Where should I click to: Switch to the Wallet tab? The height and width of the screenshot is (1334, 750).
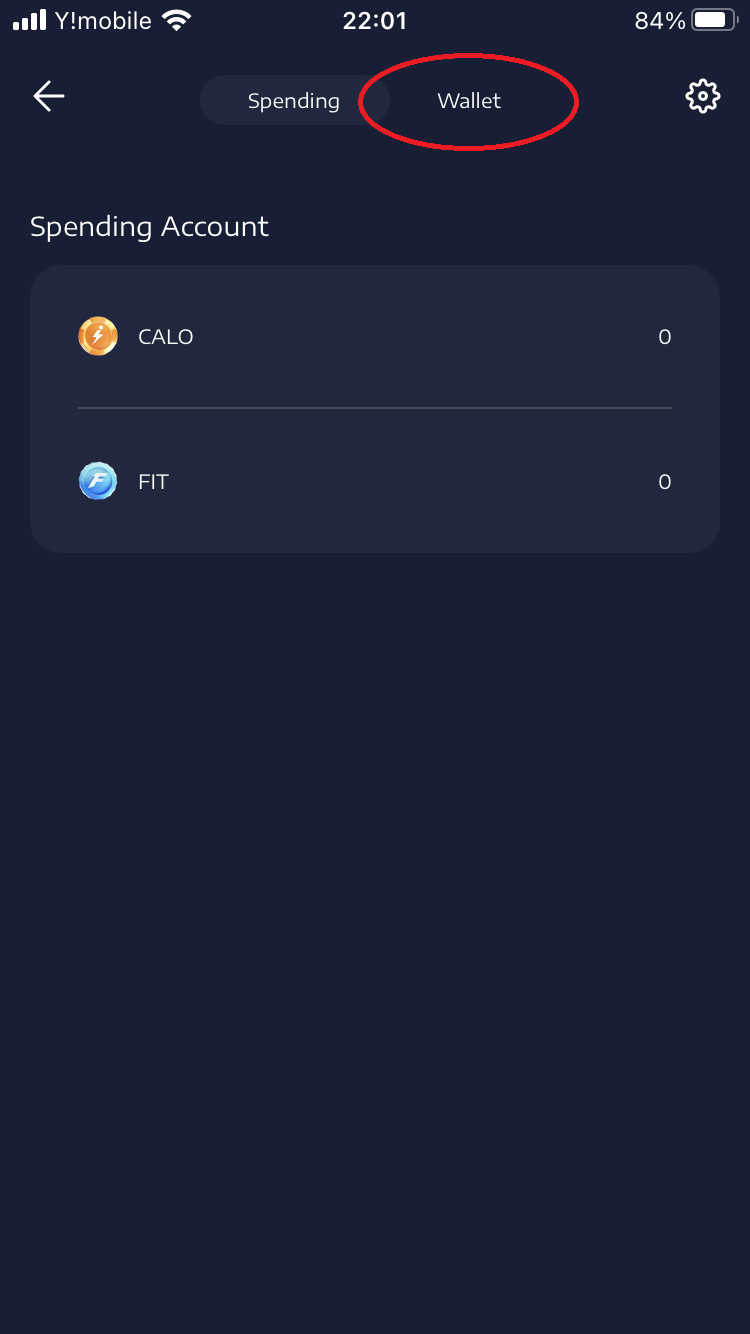click(469, 101)
